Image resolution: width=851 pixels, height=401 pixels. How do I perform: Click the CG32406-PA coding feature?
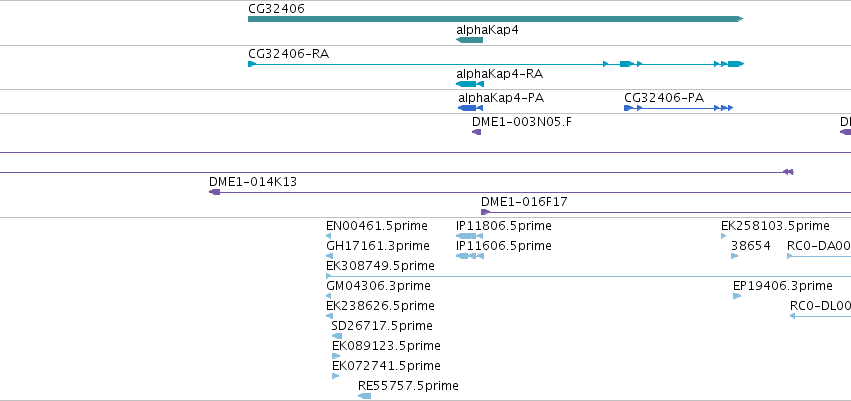point(678,108)
